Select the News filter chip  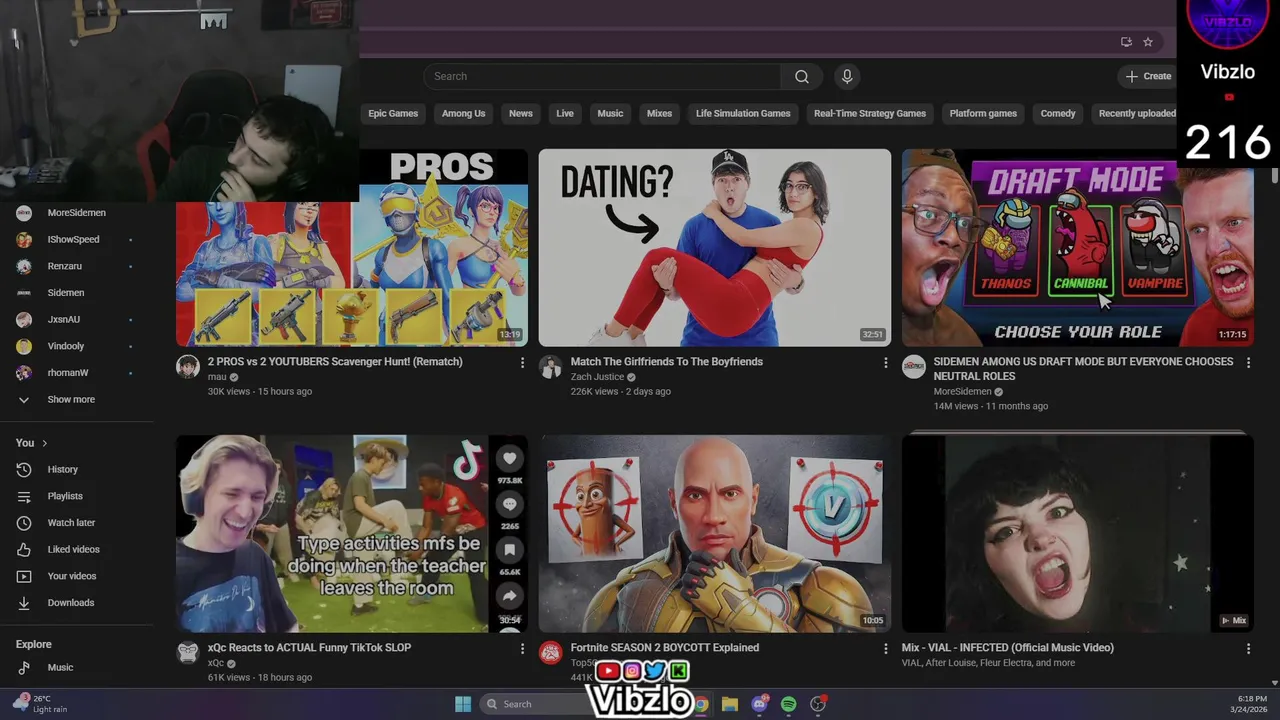tap(521, 113)
